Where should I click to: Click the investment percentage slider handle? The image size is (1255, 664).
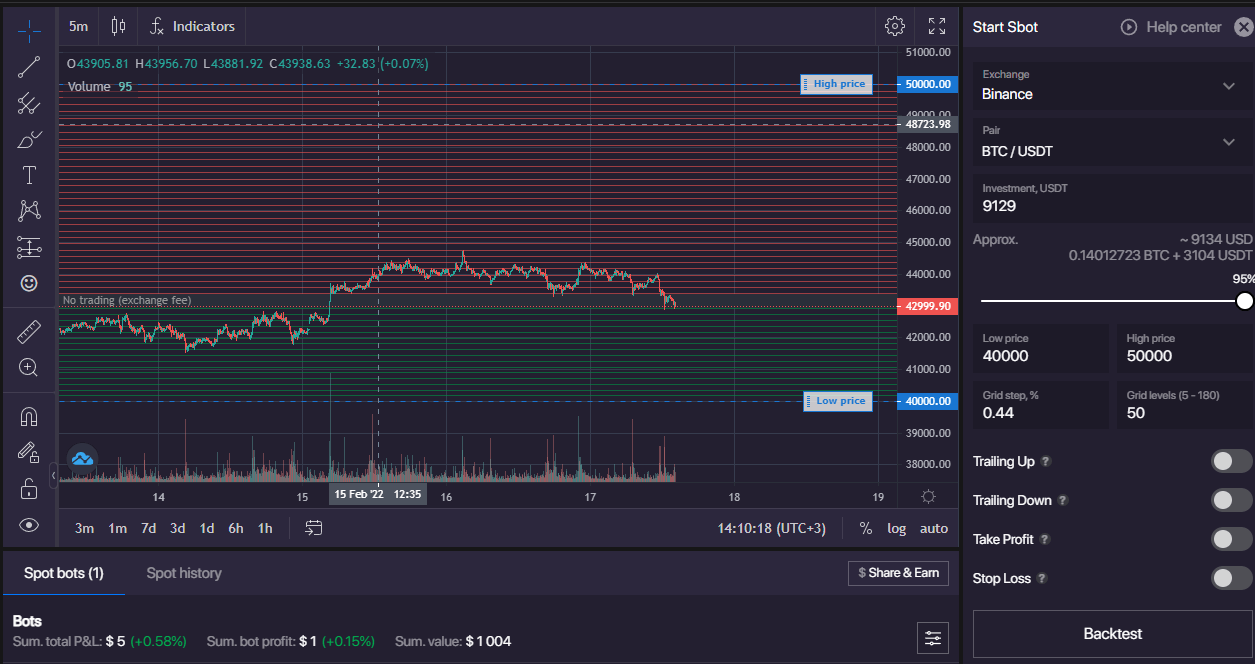coord(1244,301)
